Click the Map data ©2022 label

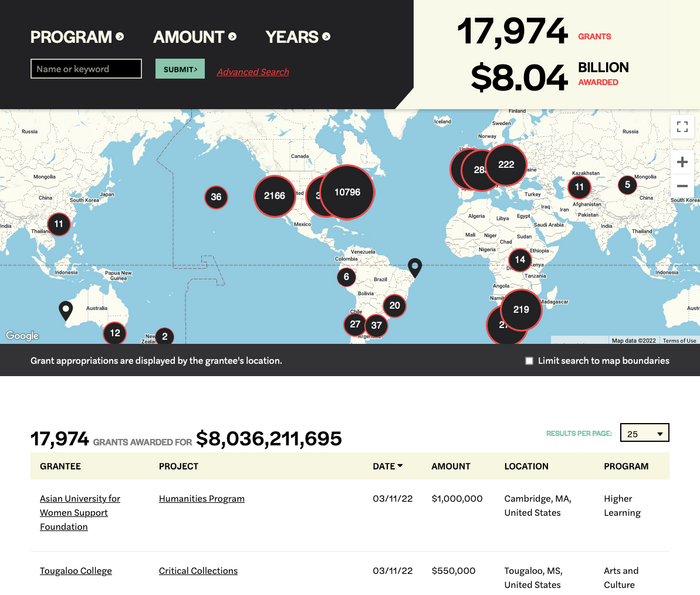coord(633,341)
